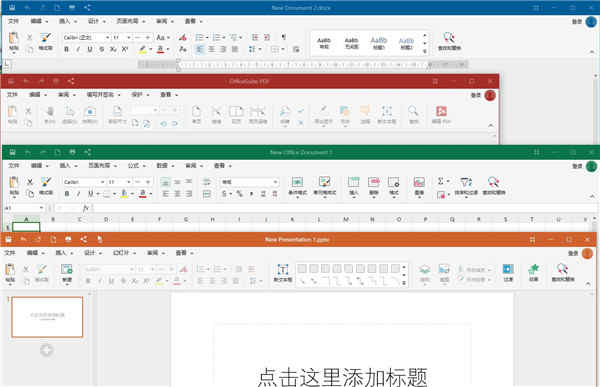Click the bullet list icon in document editor
The height and width of the screenshot is (387, 600).
(x=199, y=38)
